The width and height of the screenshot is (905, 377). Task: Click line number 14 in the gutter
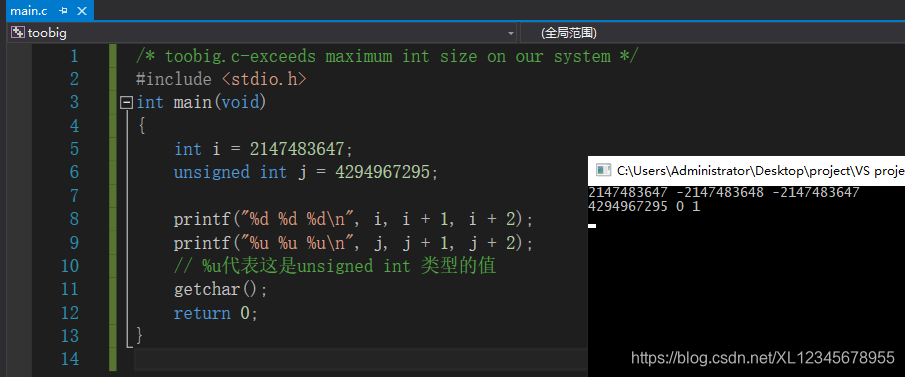click(x=69, y=359)
